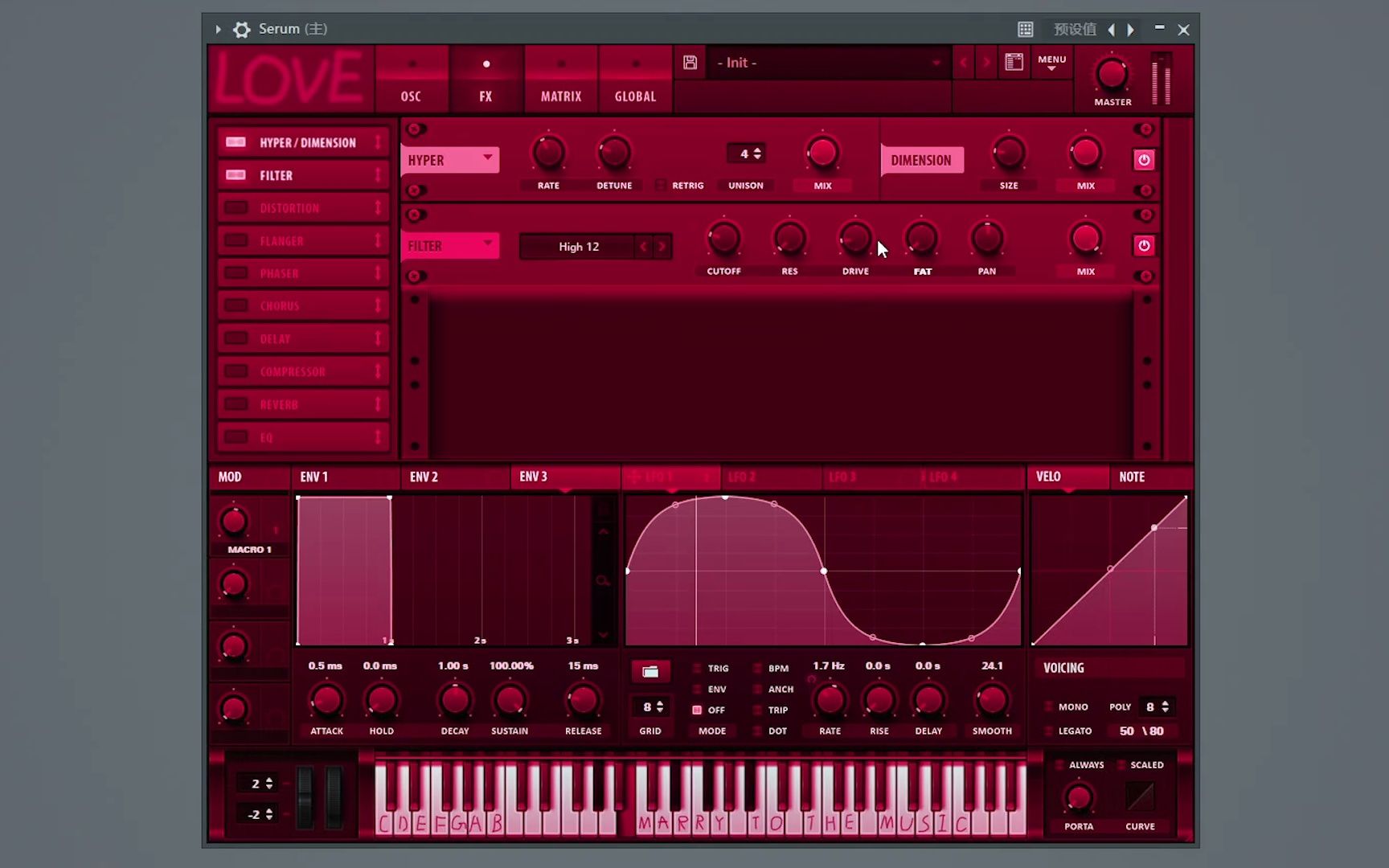Click the LFO center curve point
The image size is (1389, 868).
[823, 571]
